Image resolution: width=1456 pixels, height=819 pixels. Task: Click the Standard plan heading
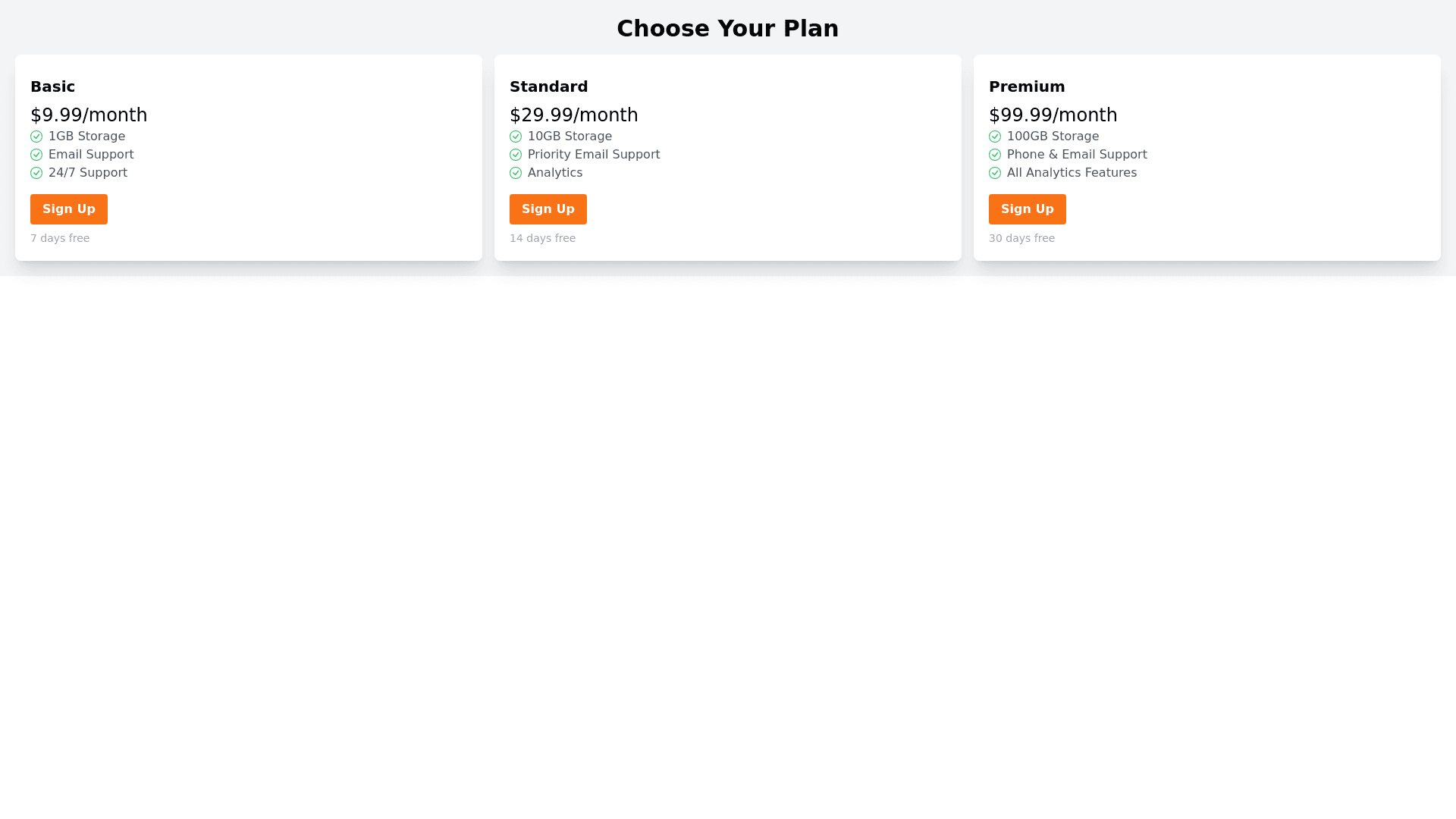(x=548, y=86)
